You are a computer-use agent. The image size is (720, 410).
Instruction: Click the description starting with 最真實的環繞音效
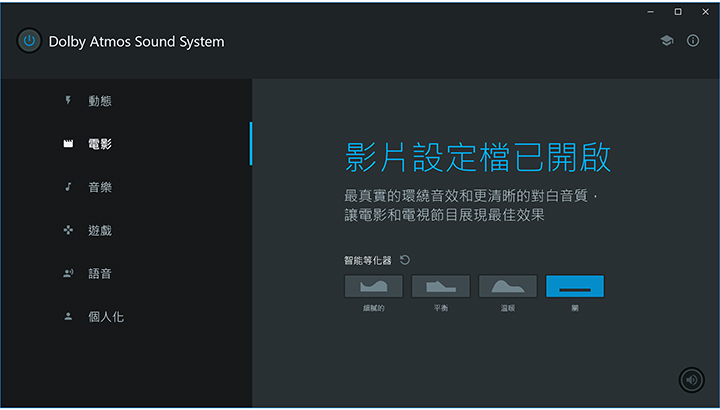pos(472,205)
